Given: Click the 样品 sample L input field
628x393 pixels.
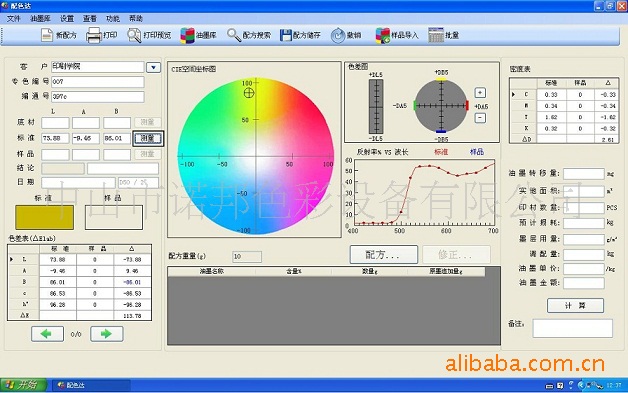Looking at the screenshot, I should [55, 154].
